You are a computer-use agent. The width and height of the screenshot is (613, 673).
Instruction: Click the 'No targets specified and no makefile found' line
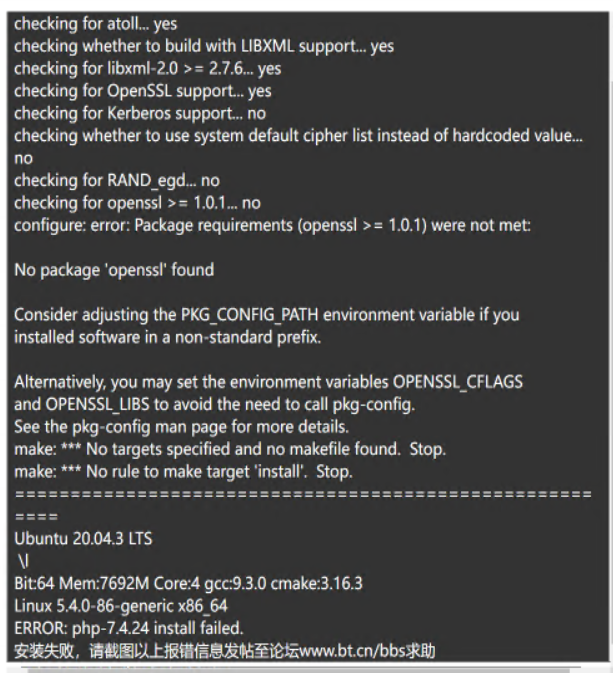click(x=230, y=449)
